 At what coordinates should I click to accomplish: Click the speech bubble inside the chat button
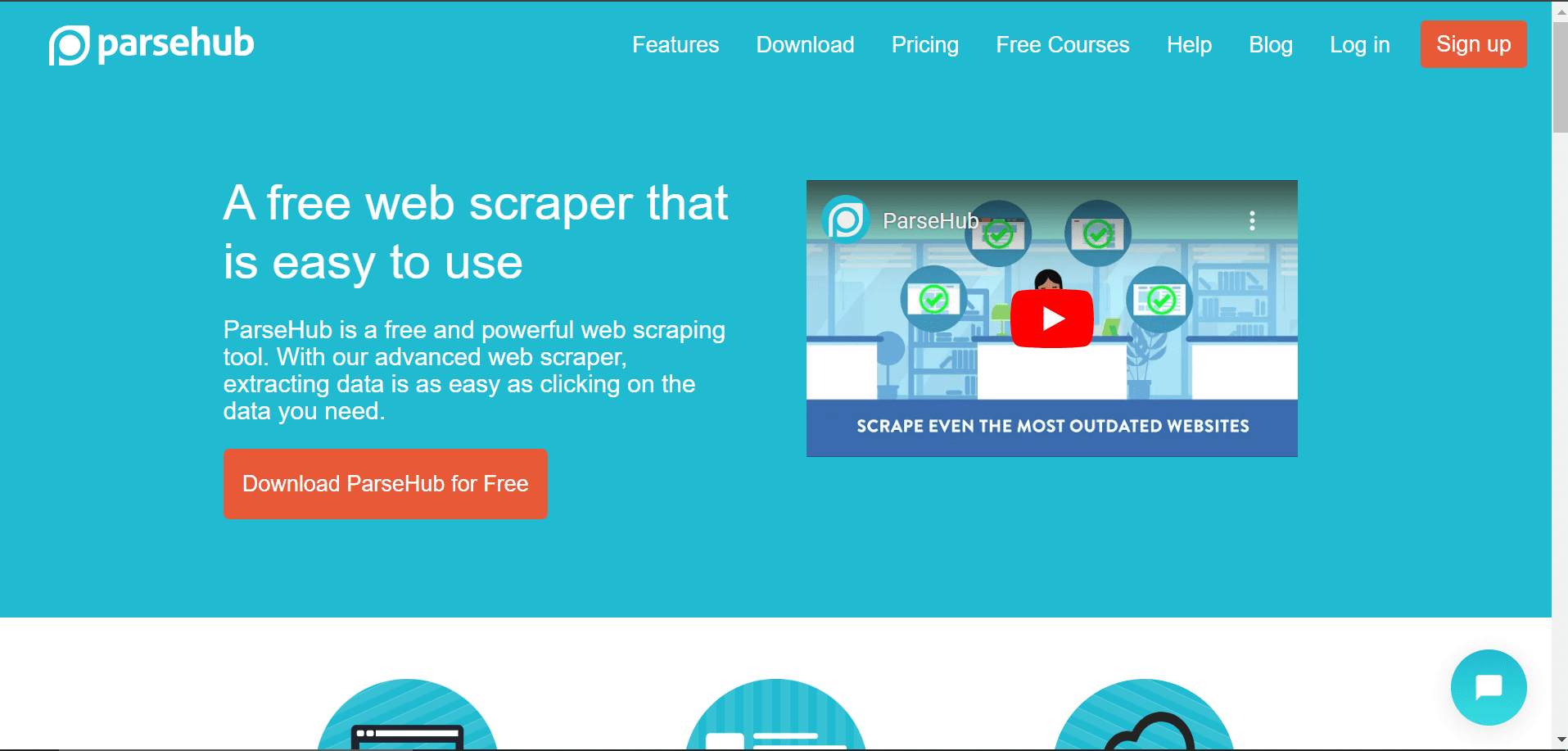point(1489,686)
